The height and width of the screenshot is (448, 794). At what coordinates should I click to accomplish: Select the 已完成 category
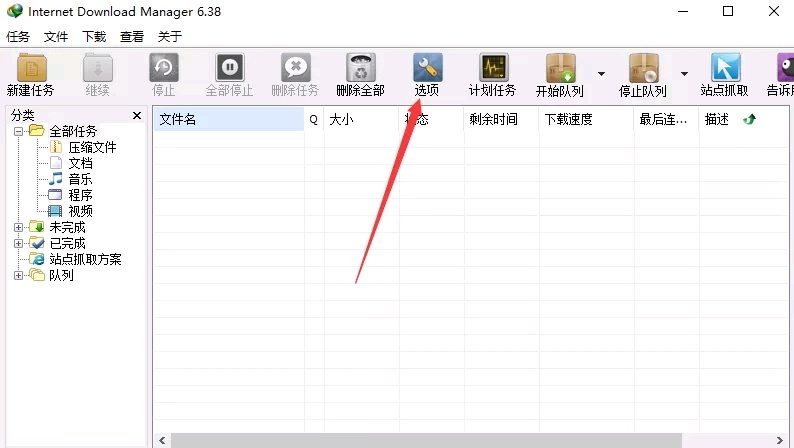(x=67, y=243)
